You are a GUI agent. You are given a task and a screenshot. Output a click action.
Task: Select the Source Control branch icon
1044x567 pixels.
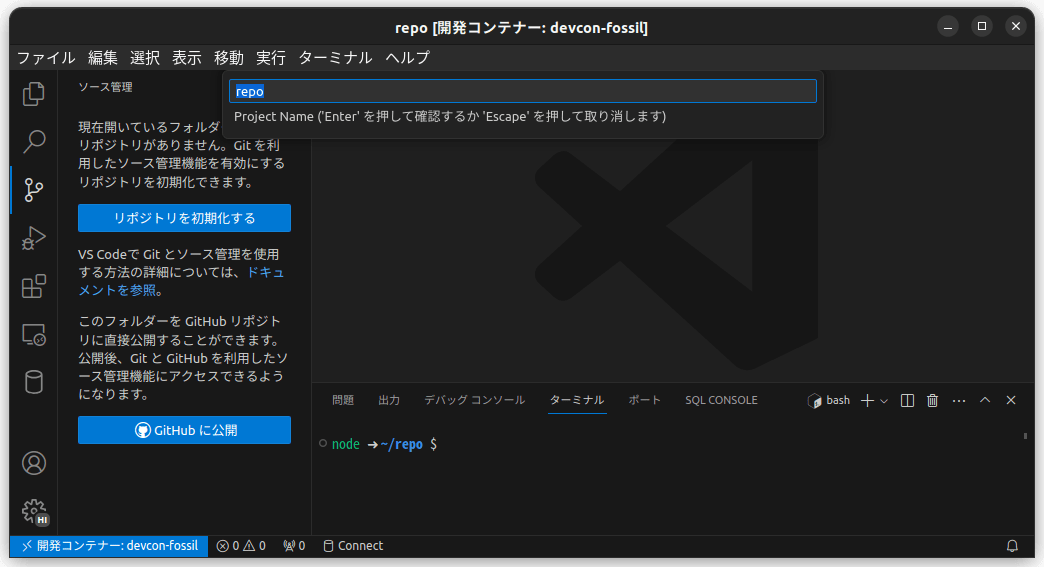pos(33,190)
